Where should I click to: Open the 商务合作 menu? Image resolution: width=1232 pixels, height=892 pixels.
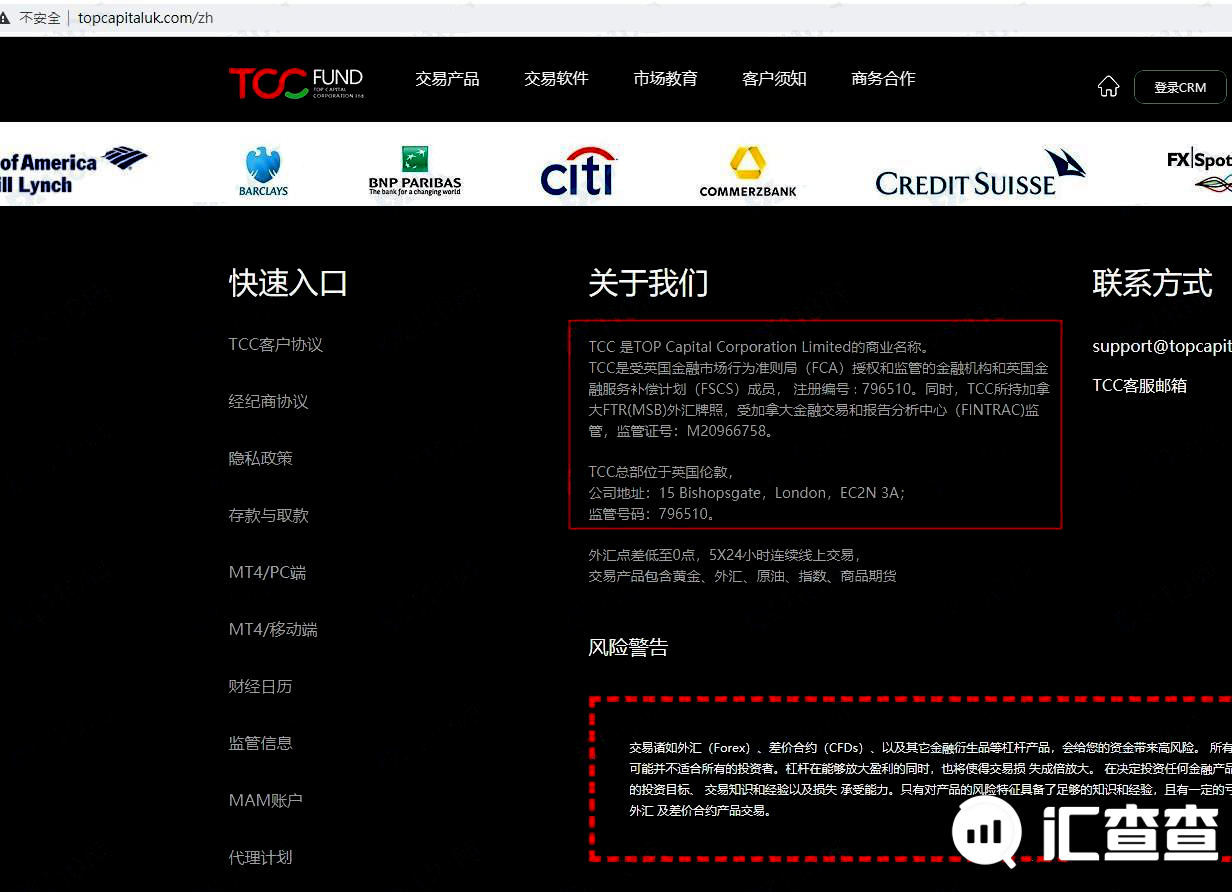(883, 79)
